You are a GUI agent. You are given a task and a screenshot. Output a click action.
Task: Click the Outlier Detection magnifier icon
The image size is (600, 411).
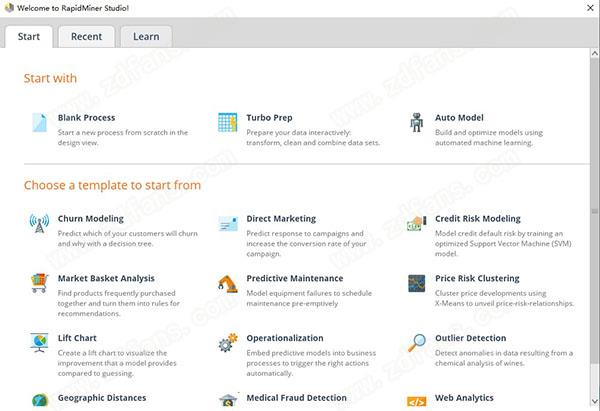click(416, 343)
